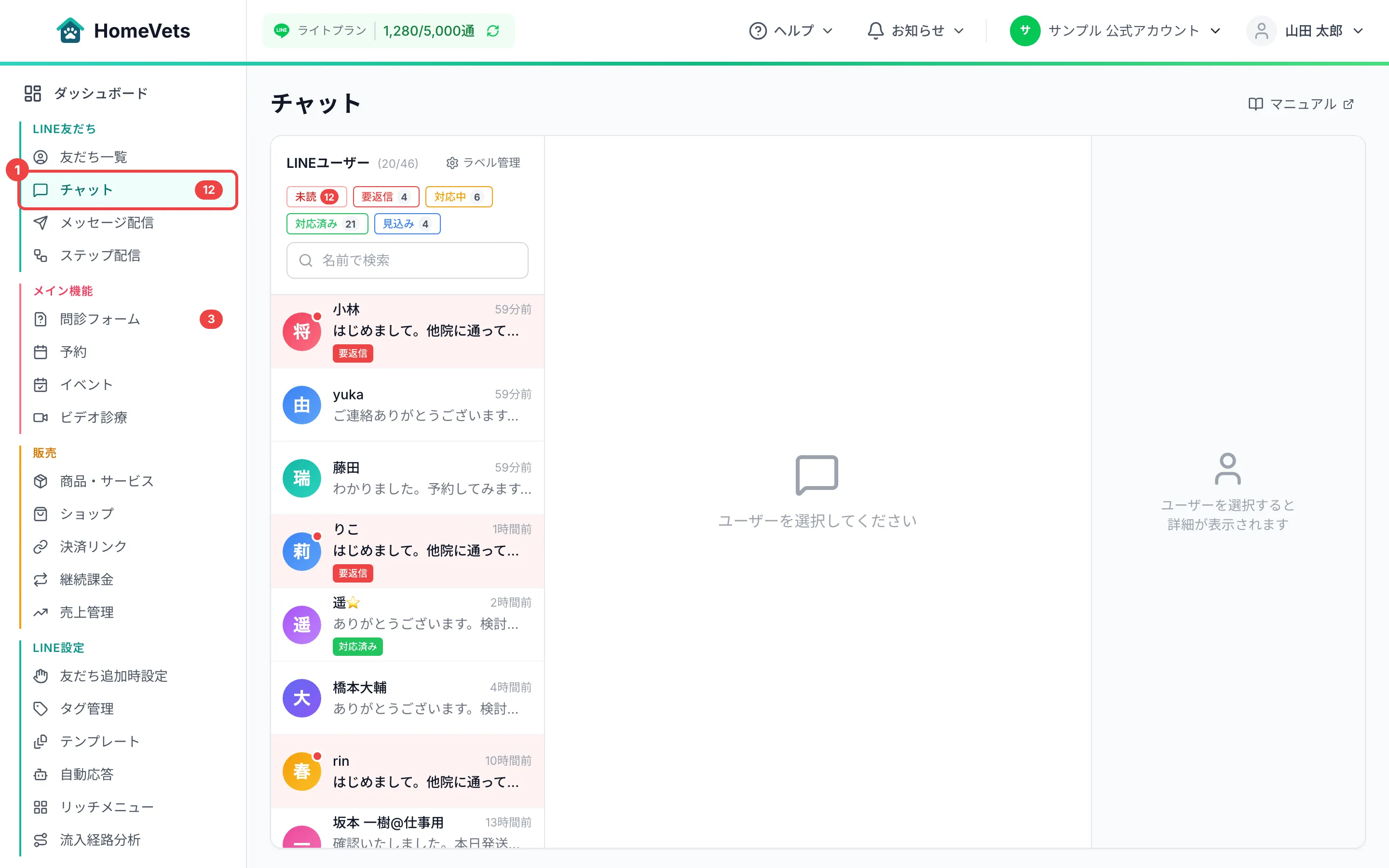The width and height of the screenshot is (1389, 868).
Task: Open the ヘルプ dropdown menu
Action: (791, 30)
